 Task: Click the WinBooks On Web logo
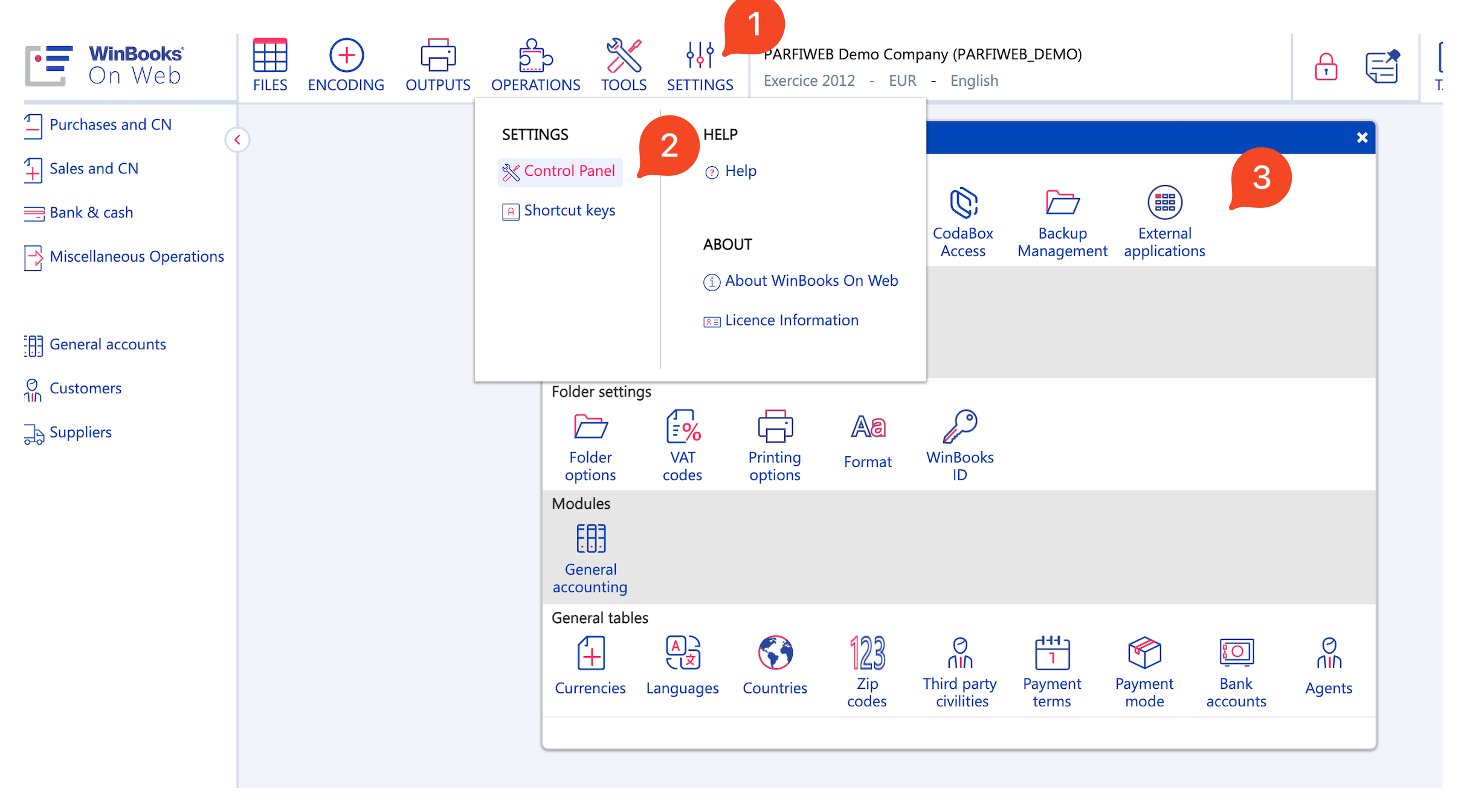point(105,65)
